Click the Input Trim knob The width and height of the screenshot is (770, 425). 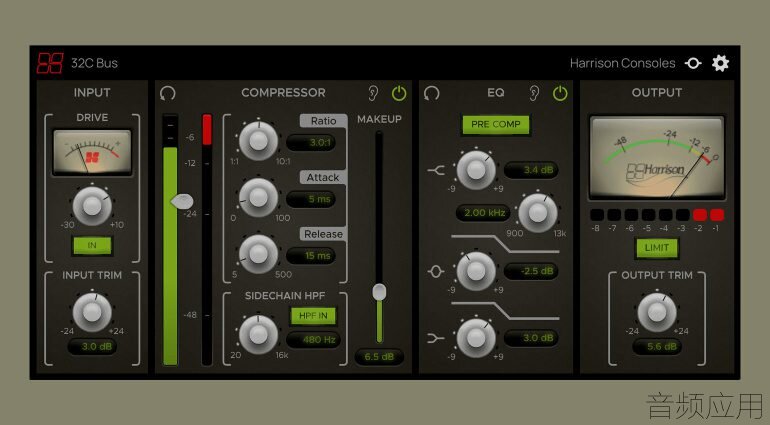92,312
